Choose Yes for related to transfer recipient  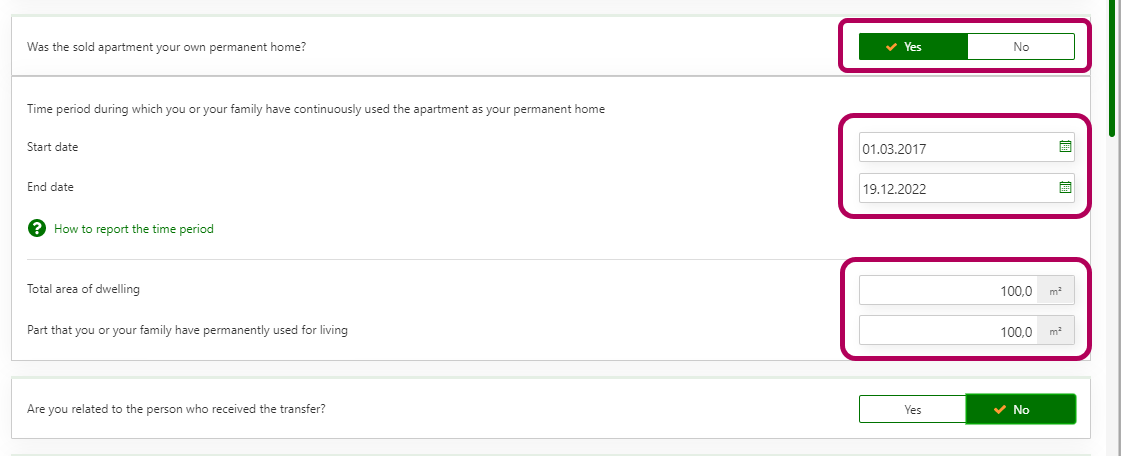pos(913,409)
